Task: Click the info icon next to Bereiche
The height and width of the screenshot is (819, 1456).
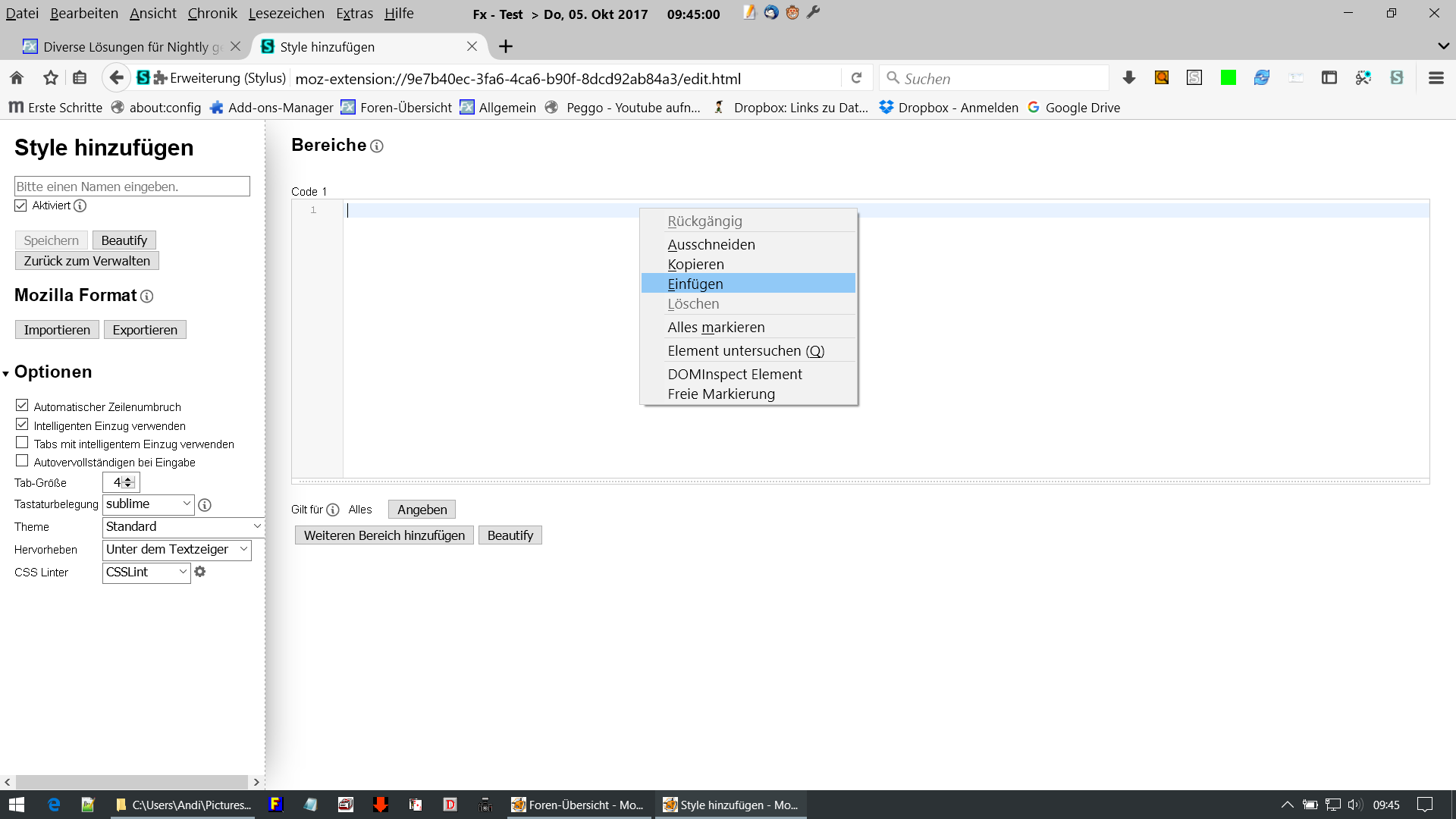Action: tap(377, 146)
